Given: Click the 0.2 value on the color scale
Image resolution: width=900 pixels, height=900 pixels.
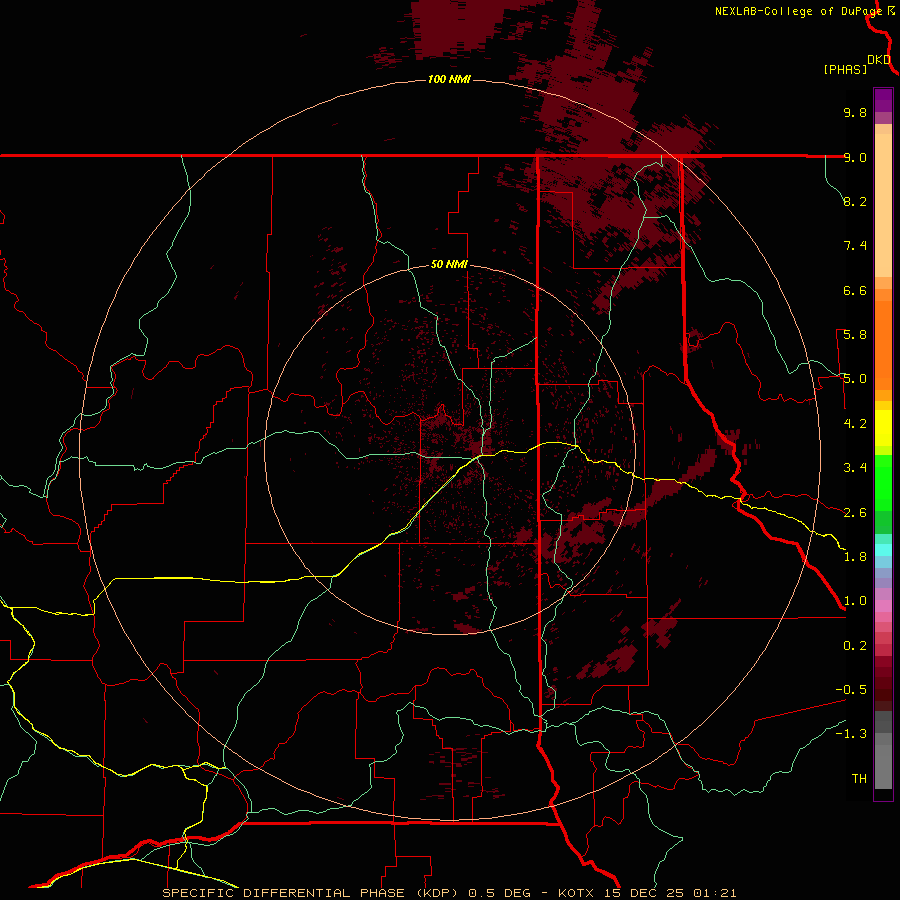Looking at the screenshot, I should click(x=855, y=646).
